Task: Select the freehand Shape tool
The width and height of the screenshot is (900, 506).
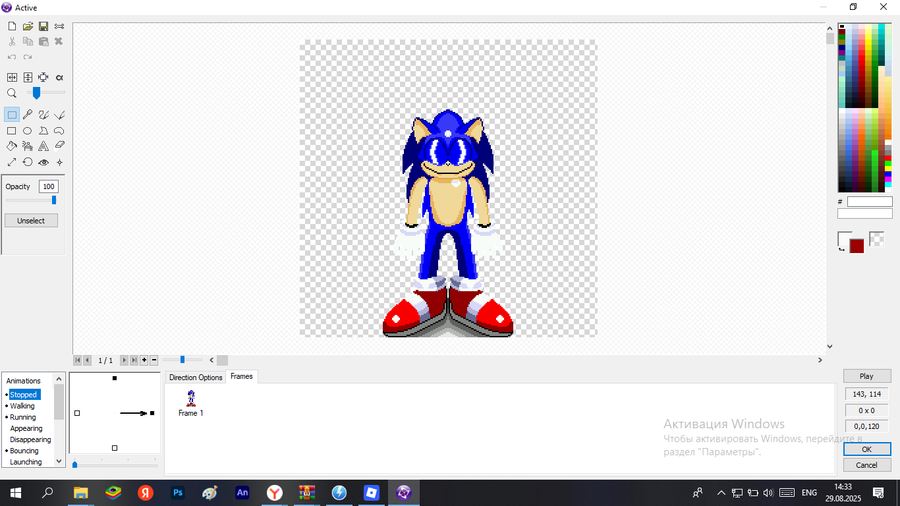Action: click(x=59, y=131)
